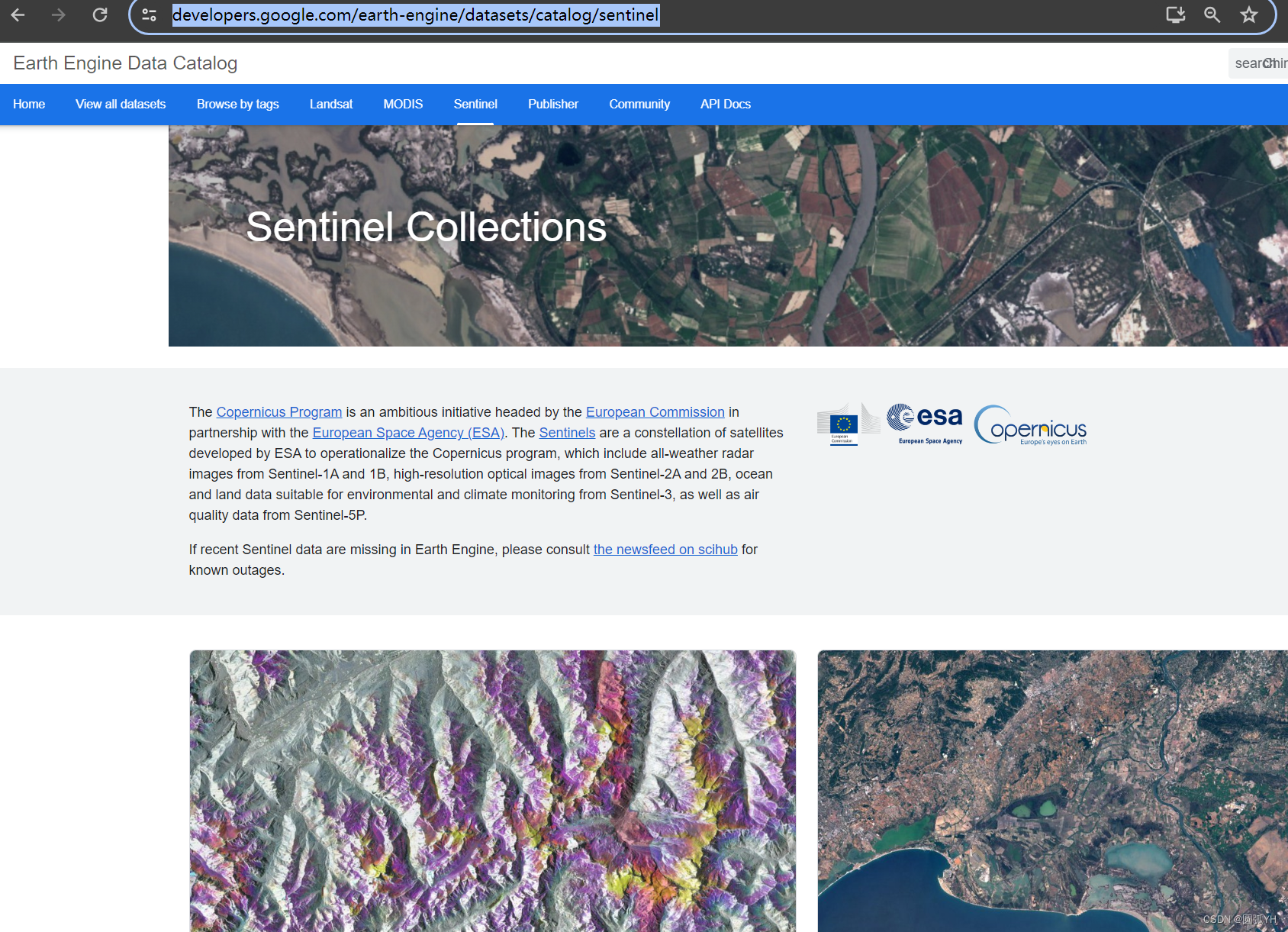This screenshot has width=1288, height=932.
Task: Select the URL in the address bar
Action: click(416, 15)
